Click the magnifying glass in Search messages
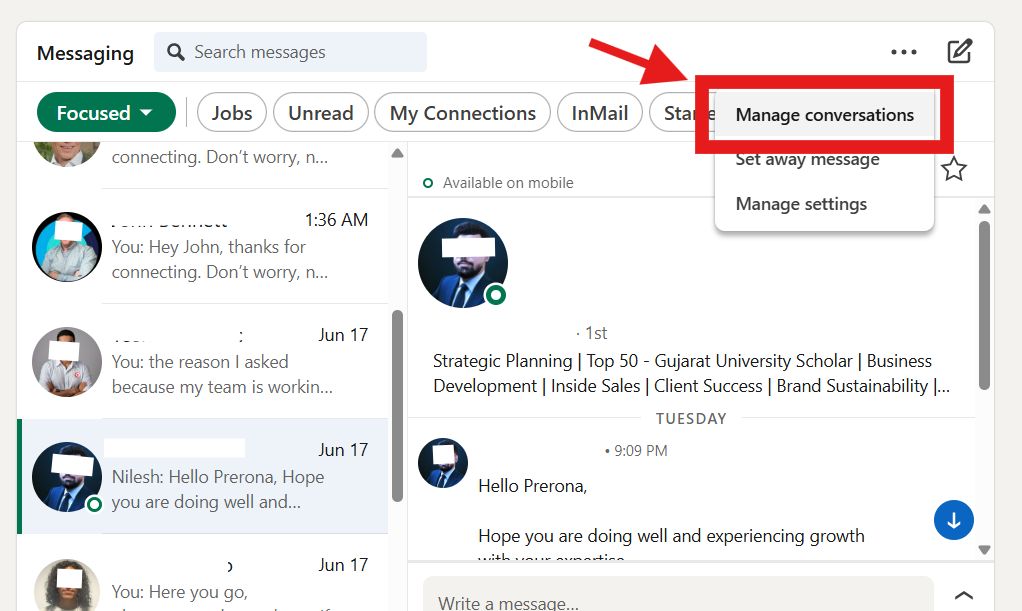This screenshot has height=611, width=1022. pyautogui.click(x=175, y=51)
